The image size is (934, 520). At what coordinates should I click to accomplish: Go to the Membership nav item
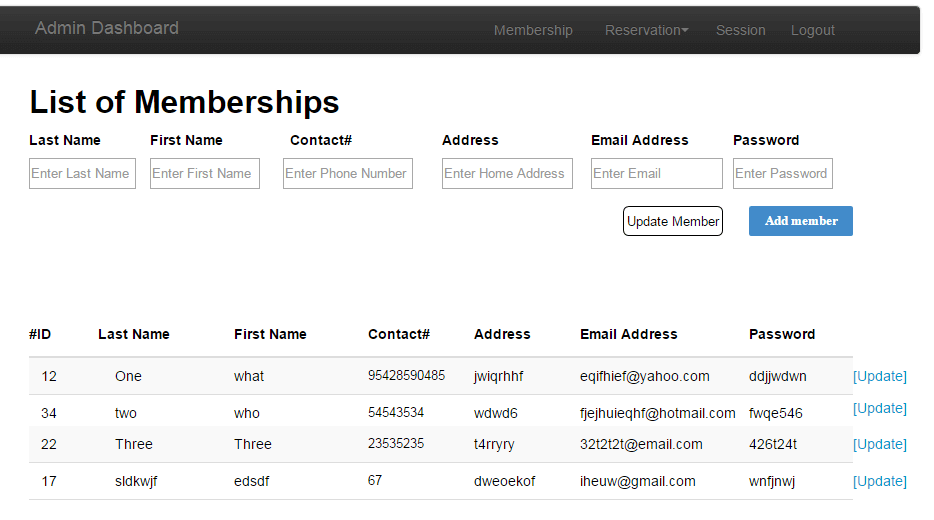point(533,30)
